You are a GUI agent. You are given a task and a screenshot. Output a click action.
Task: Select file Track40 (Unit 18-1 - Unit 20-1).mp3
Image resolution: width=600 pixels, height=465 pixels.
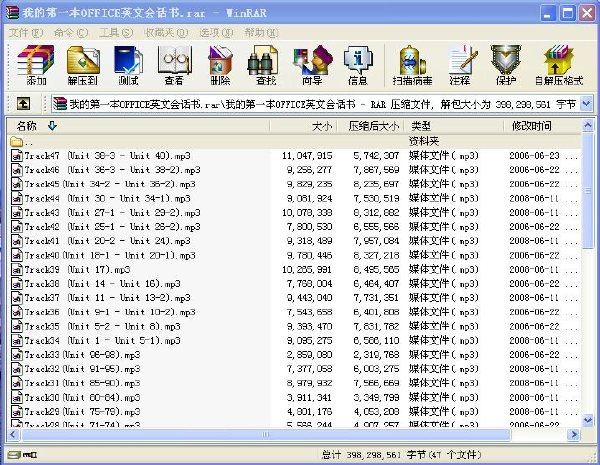pyautogui.click(x=104, y=255)
